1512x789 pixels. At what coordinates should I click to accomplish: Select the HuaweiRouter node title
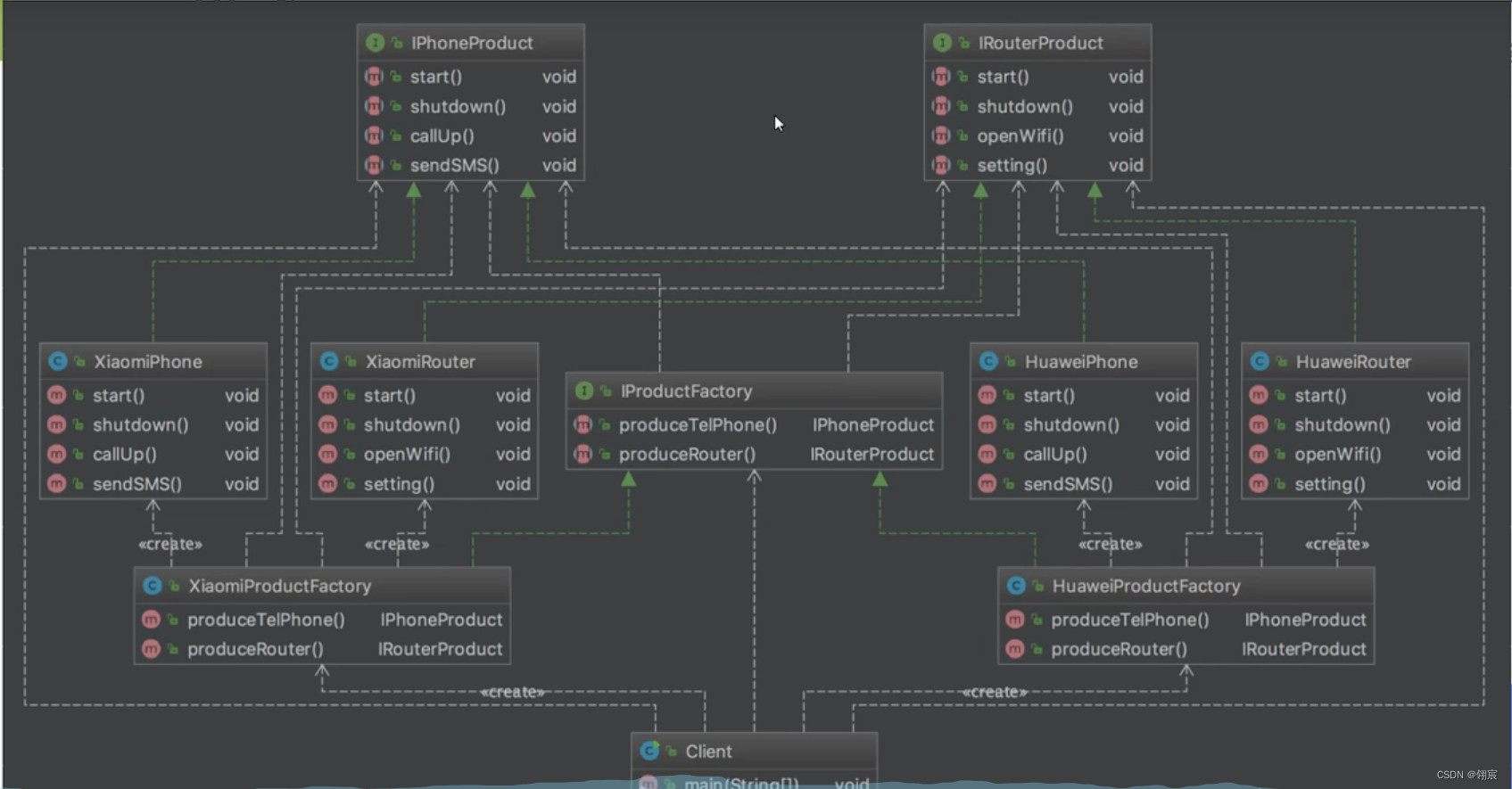[1353, 361]
